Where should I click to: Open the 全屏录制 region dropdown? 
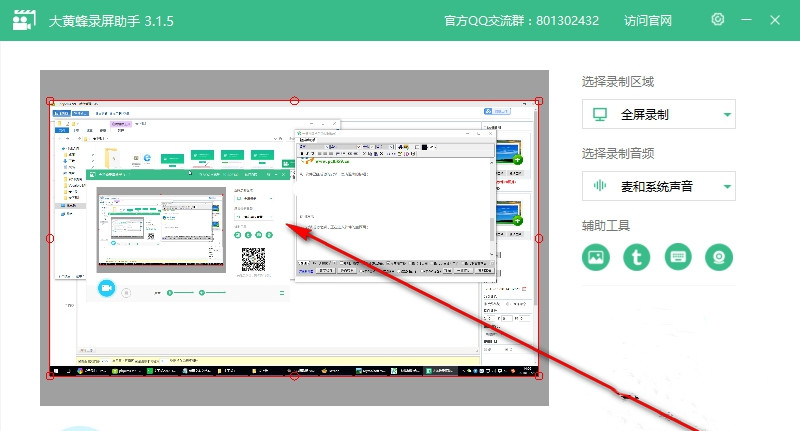tap(659, 114)
